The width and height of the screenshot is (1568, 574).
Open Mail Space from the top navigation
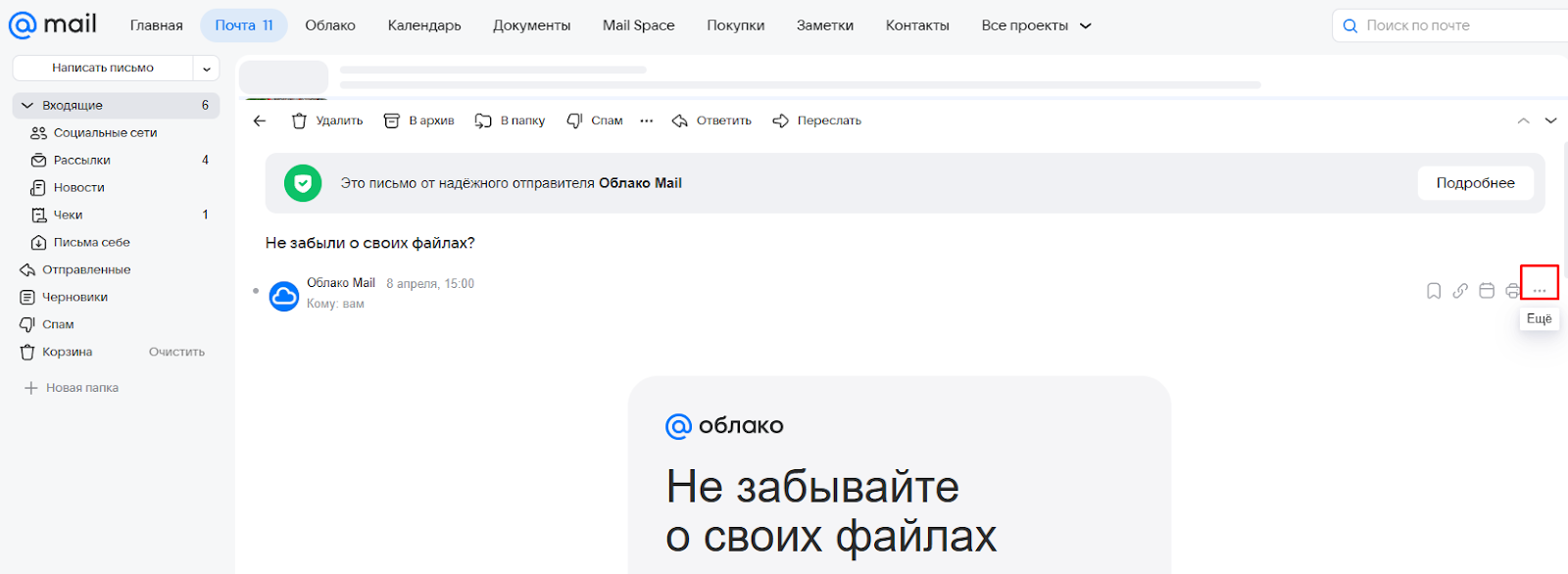[639, 25]
